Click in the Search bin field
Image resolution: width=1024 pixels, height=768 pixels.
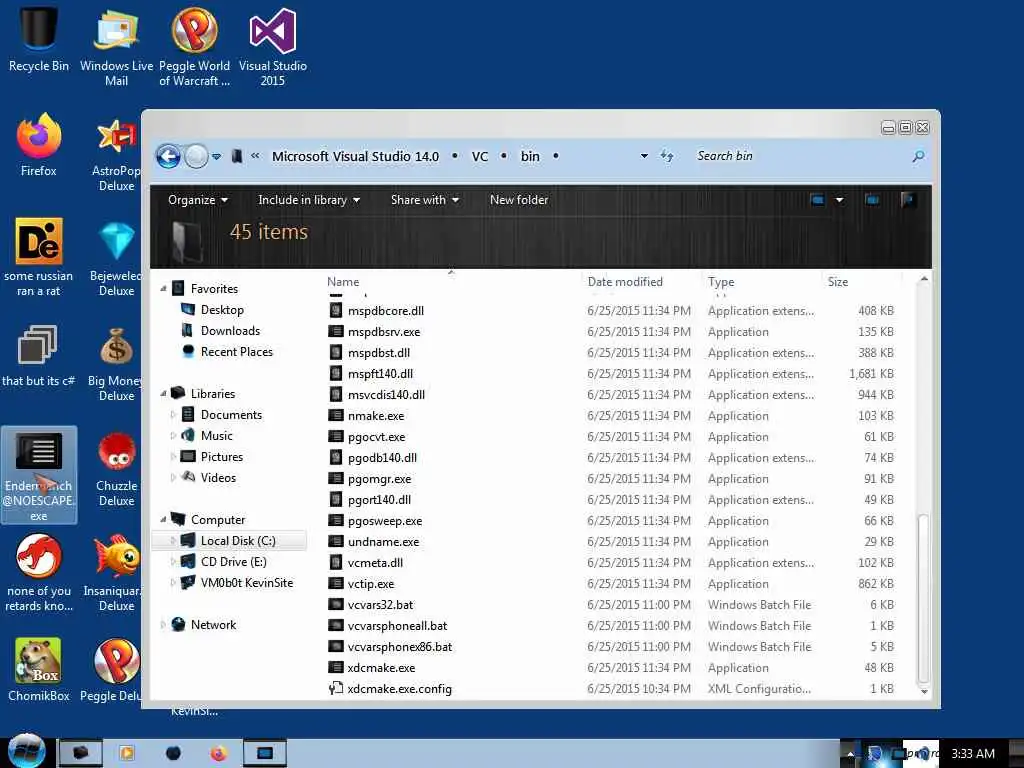tap(800, 156)
